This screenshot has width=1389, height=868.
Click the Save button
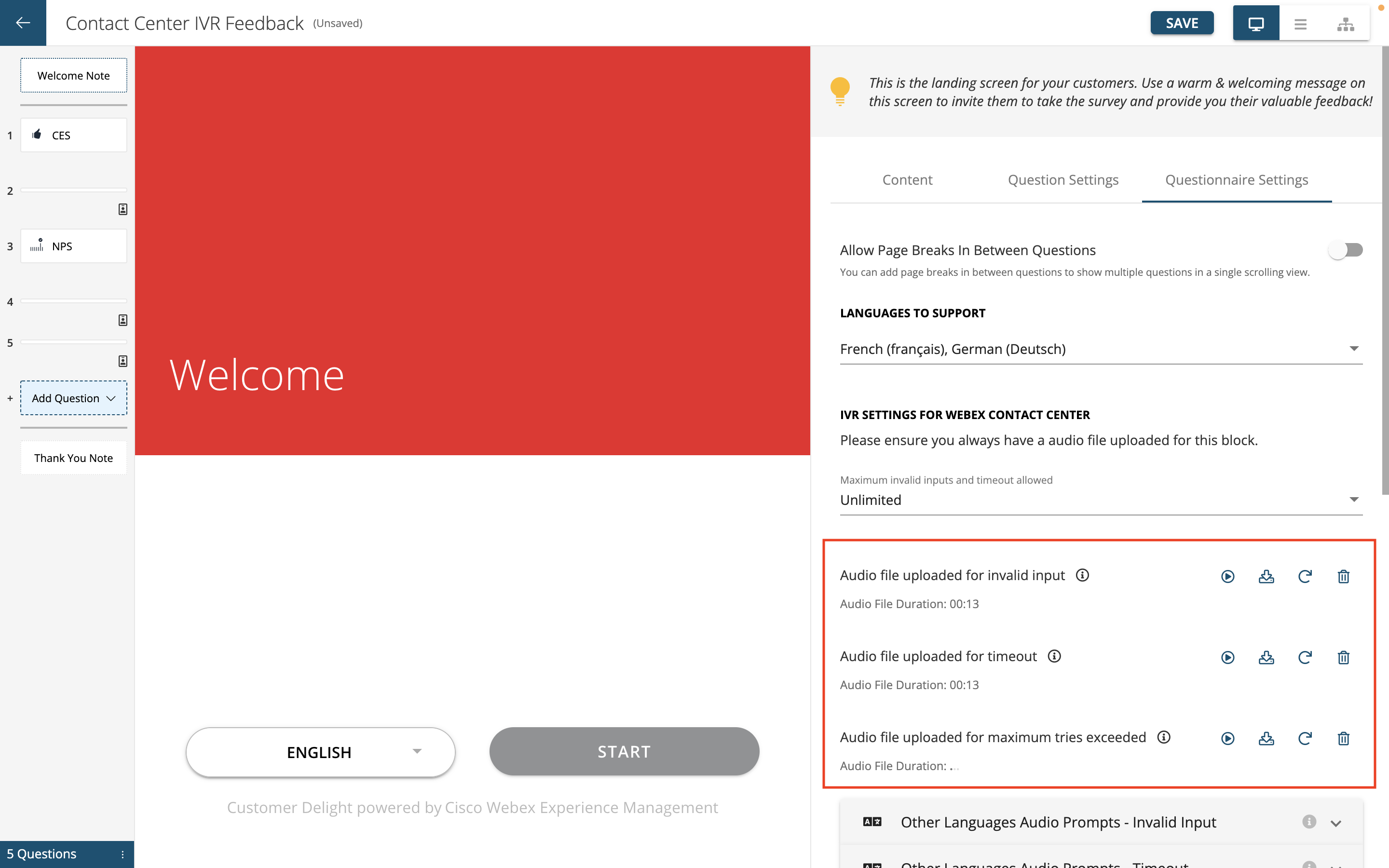point(1181,22)
